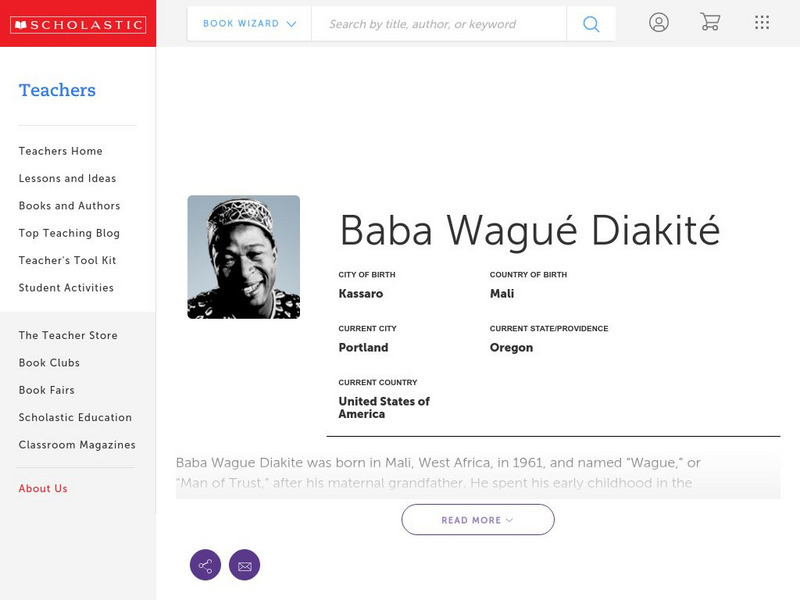
Task: Click the Teachers sidebar heading
Action: pyautogui.click(x=57, y=90)
